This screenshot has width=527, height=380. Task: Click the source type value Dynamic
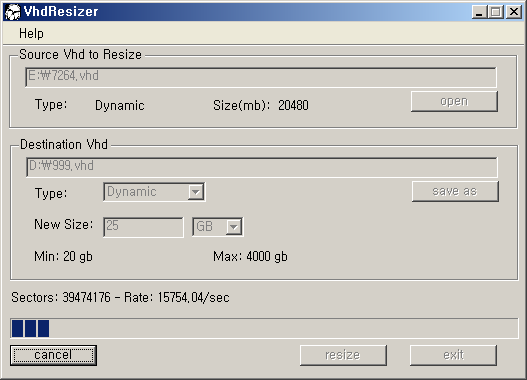click(120, 105)
